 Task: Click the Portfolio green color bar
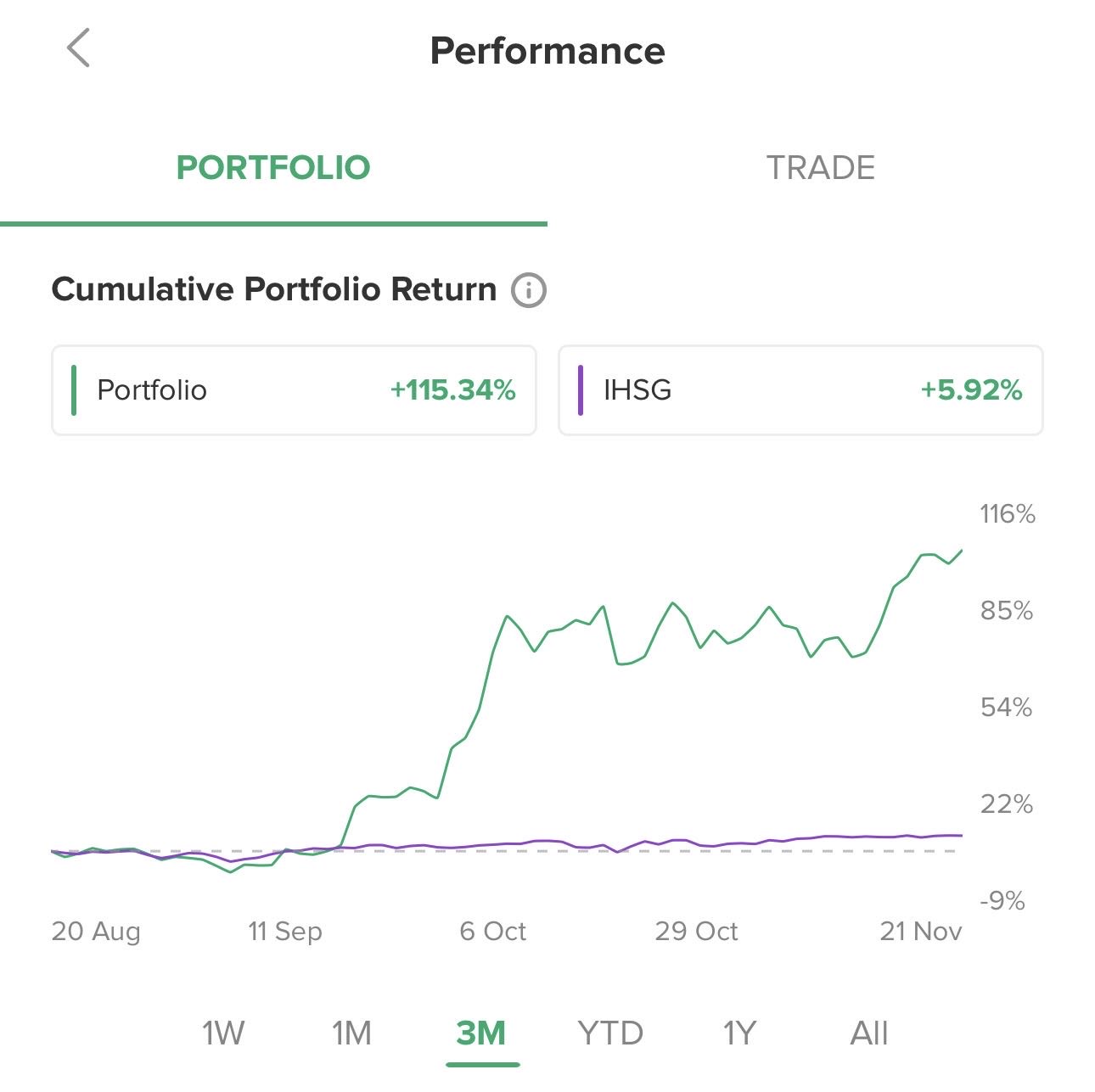[x=75, y=390]
